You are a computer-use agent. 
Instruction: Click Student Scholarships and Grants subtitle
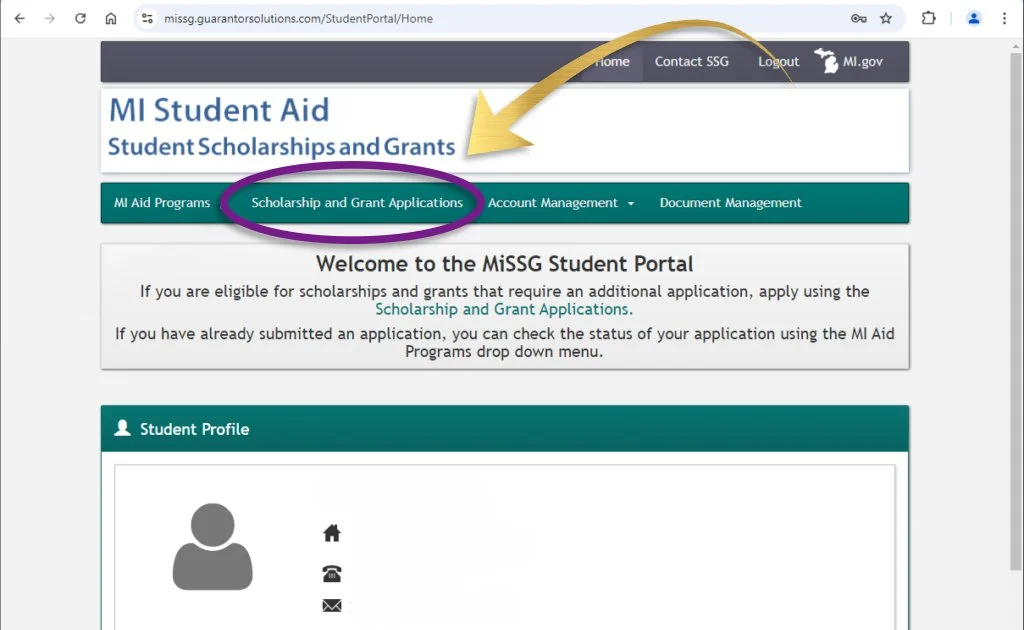pyautogui.click(x=281, y=146)
